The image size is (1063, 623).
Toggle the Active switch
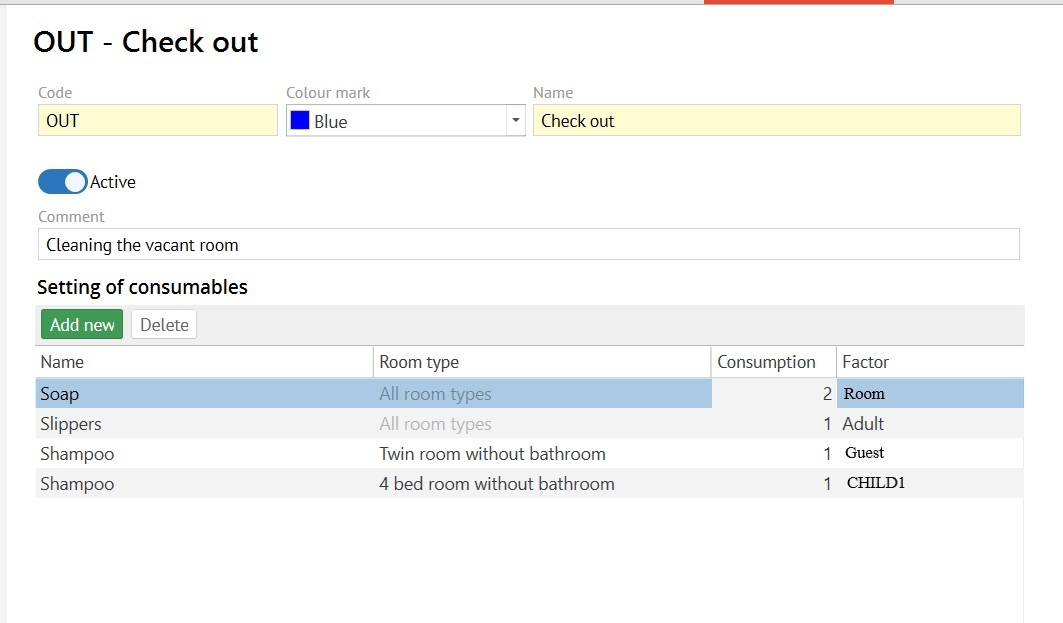click(62, 182)
